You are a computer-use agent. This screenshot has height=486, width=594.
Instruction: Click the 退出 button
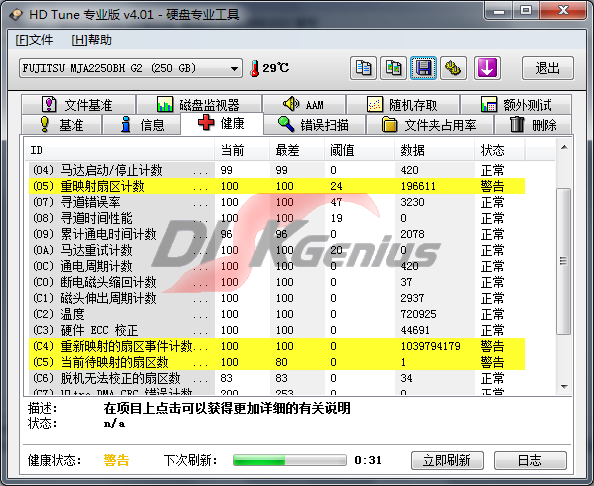pos(548,68)
